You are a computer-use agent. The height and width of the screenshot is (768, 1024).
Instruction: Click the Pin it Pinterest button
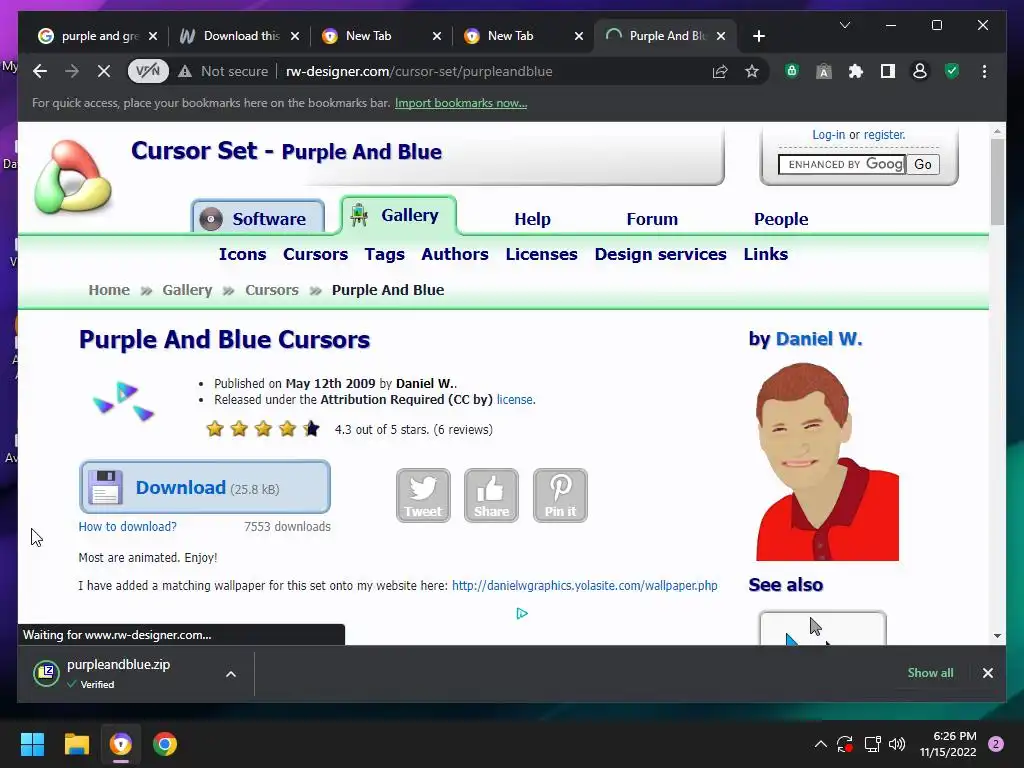[560, 495]
